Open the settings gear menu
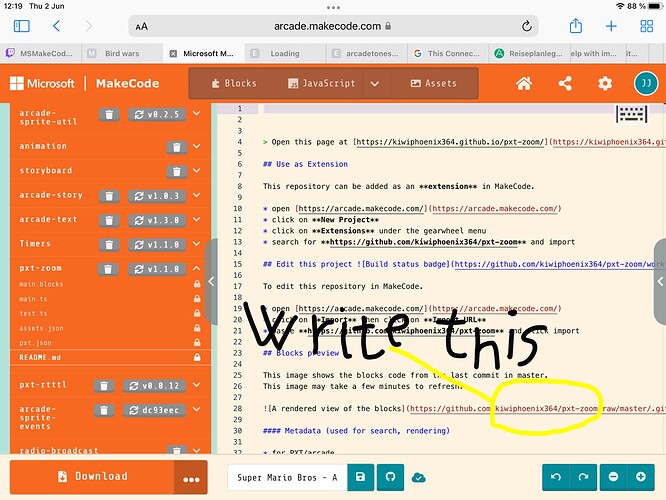The height and width of the screenshot is (500, 666). click(x=605, y=83)
